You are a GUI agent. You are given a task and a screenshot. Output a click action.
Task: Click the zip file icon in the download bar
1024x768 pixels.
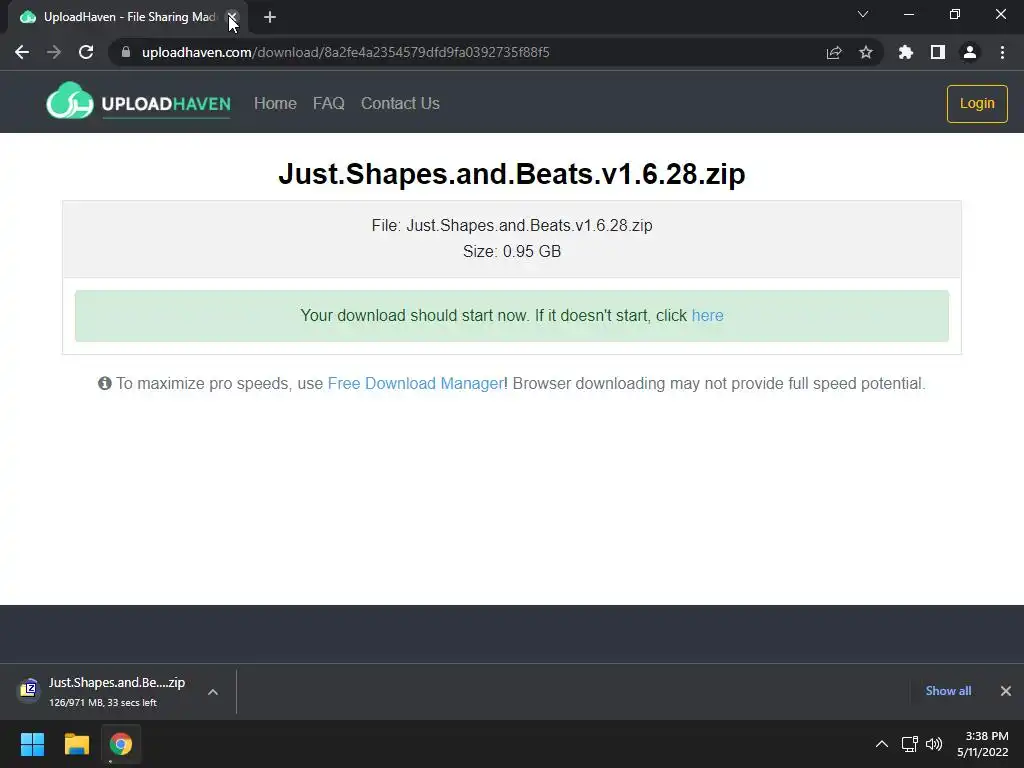click(x=29, y=689)
